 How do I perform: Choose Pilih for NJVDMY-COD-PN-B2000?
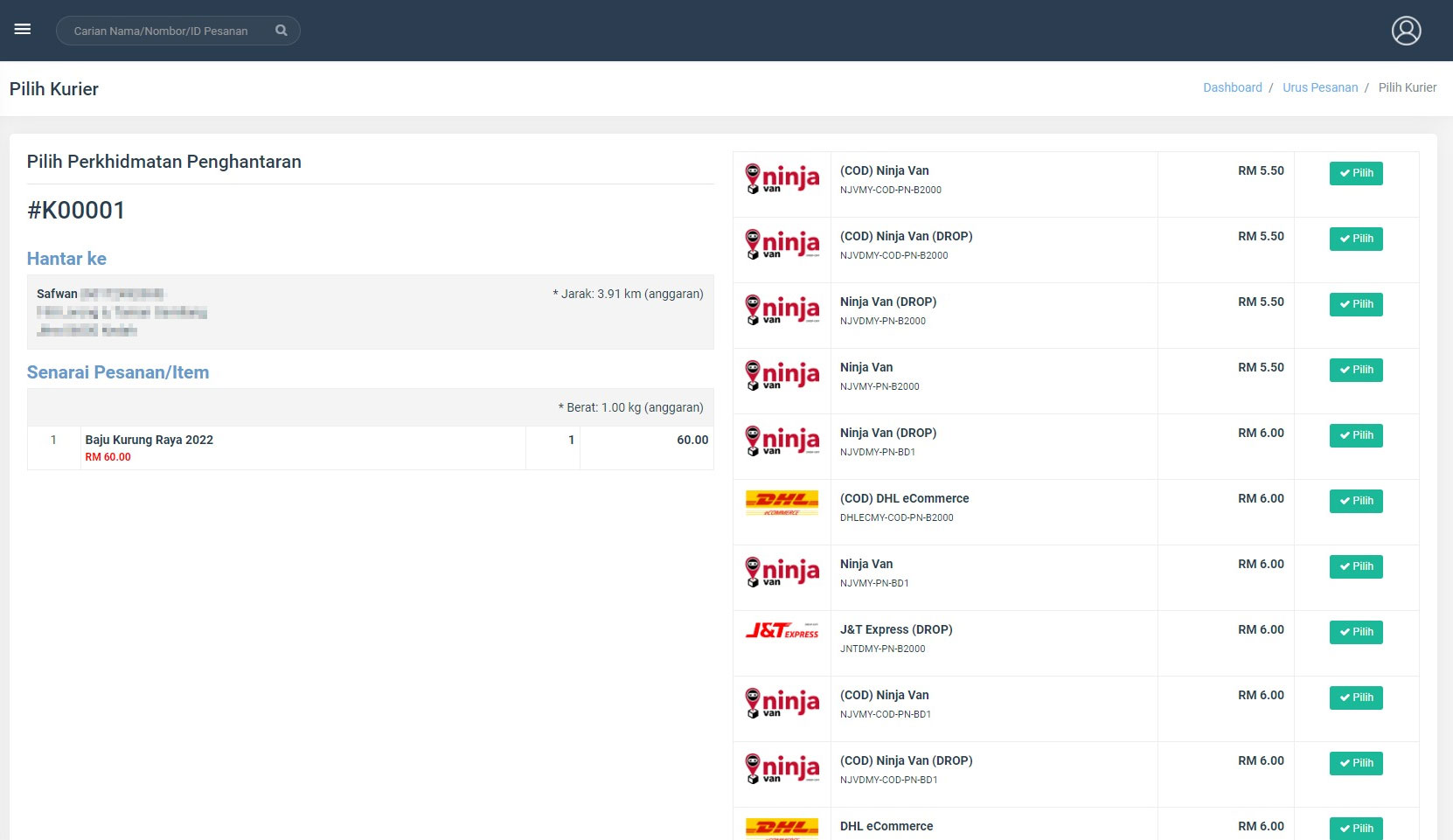[x=1356, y=239]
